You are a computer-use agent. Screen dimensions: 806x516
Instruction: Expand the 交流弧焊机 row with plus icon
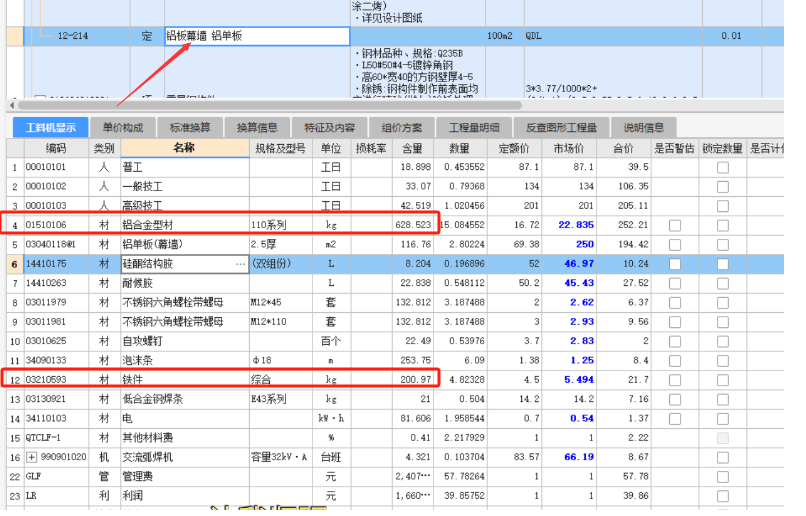click(31, 457)
